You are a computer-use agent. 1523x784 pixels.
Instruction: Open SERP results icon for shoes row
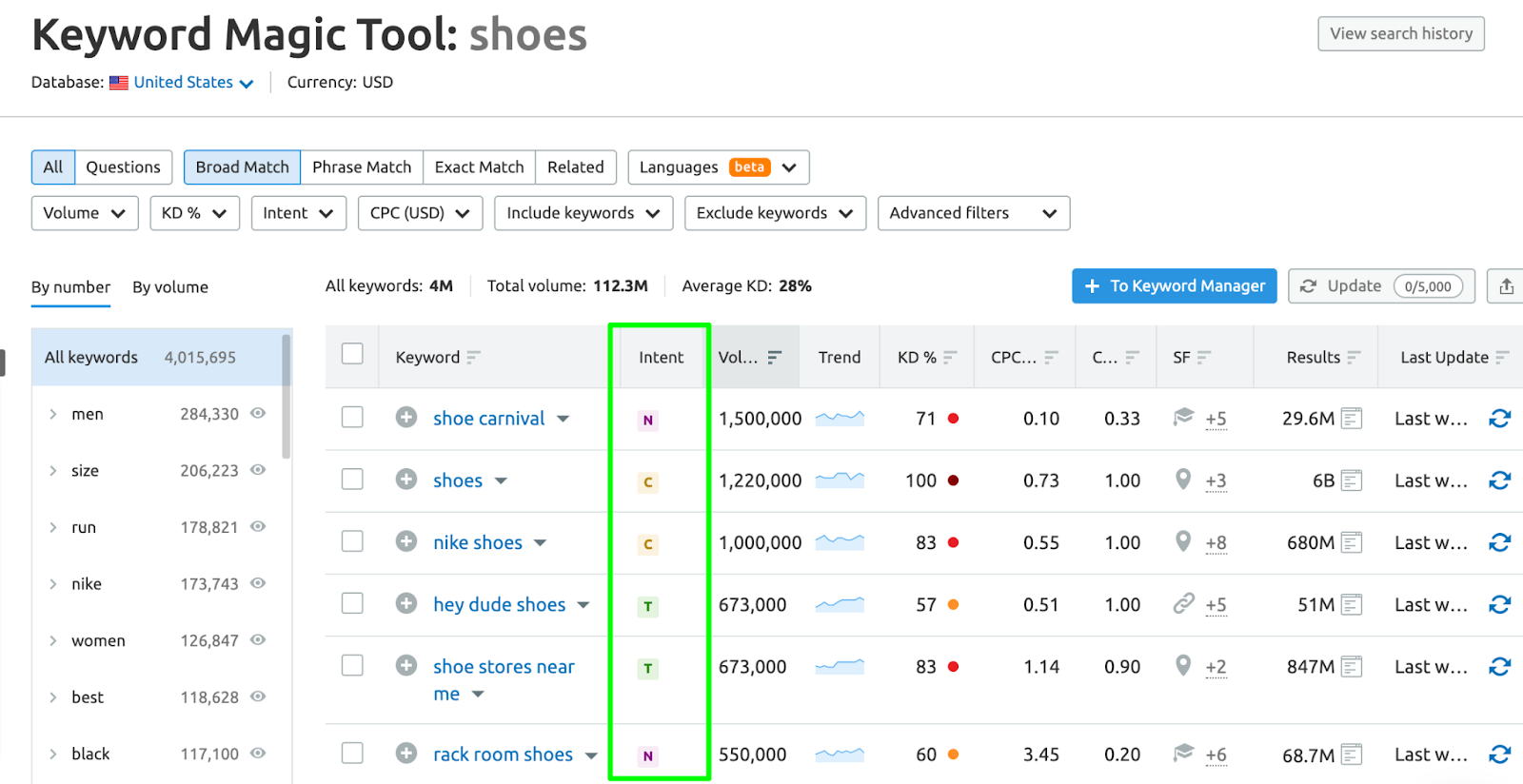point(1352,480)
